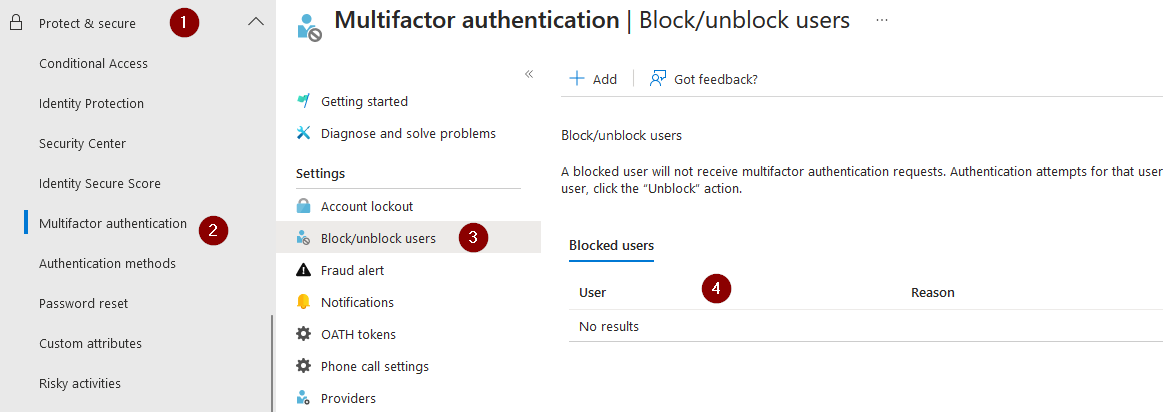Click the Providers user icon
Image resolution: width=1163 pixels, height=412 pixels.
point(303,398)
